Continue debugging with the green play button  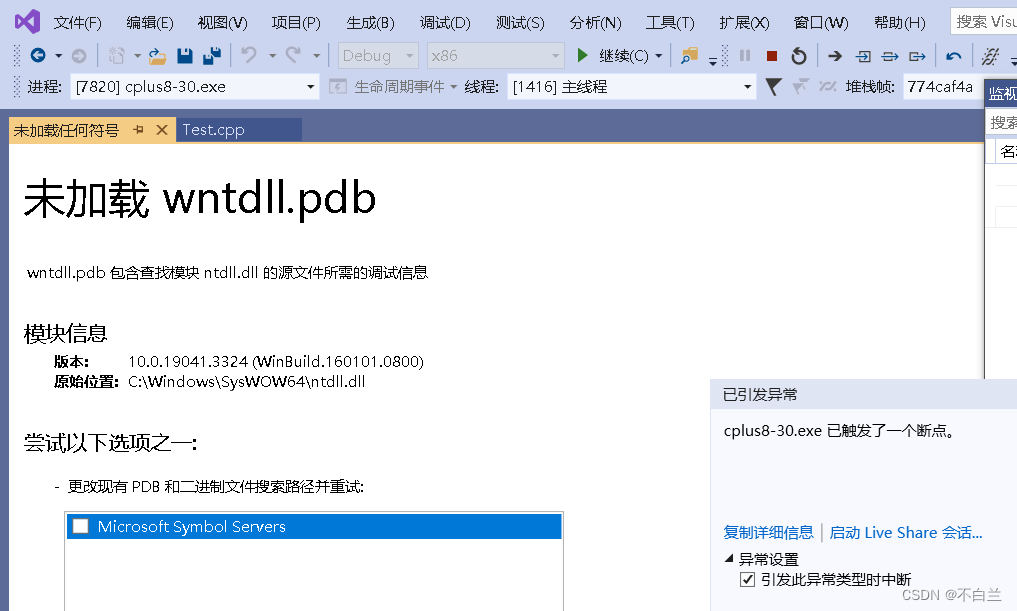coord(582,56)
